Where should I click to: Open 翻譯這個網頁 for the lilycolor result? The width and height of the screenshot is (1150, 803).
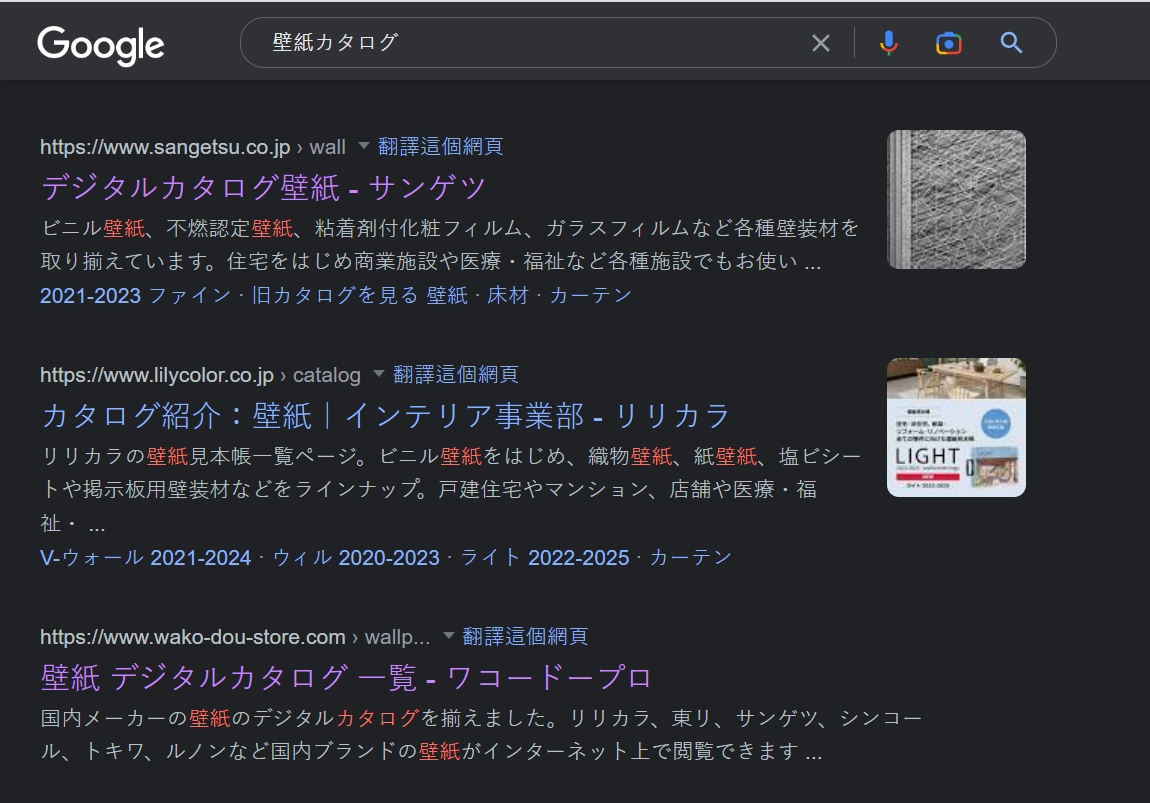[x=455, y=375]
